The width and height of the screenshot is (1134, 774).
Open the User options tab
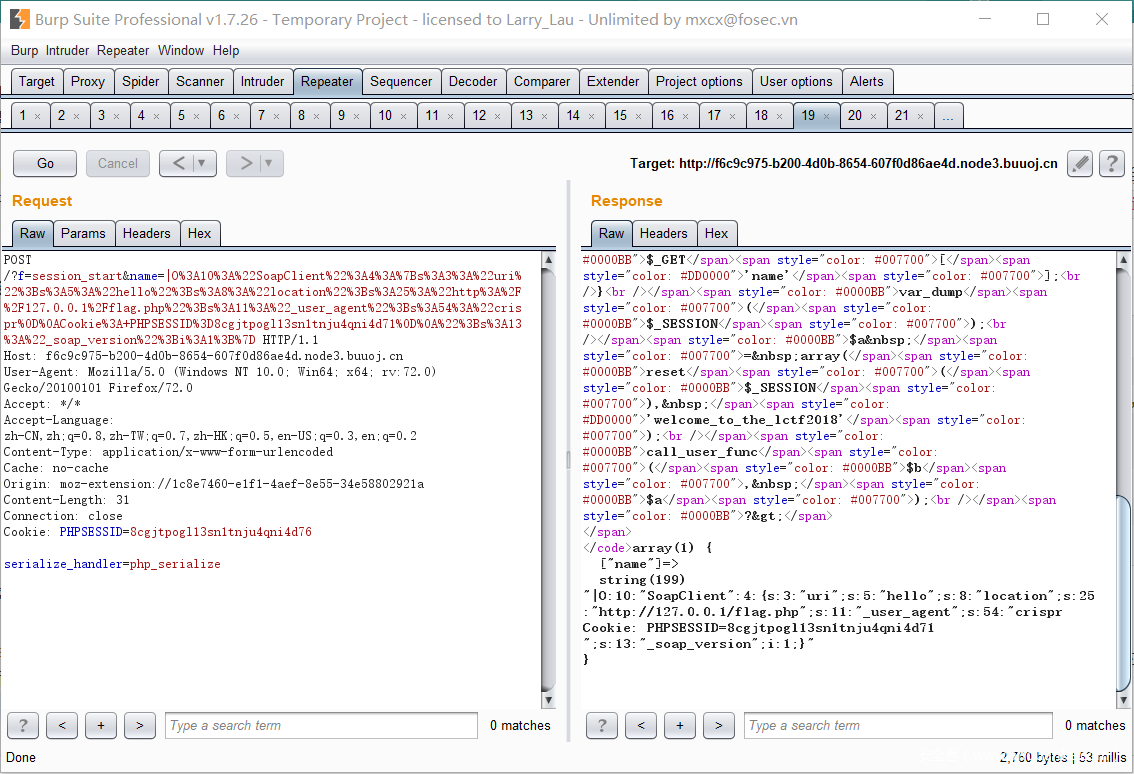pyautogui.click(x=796, y=82)
